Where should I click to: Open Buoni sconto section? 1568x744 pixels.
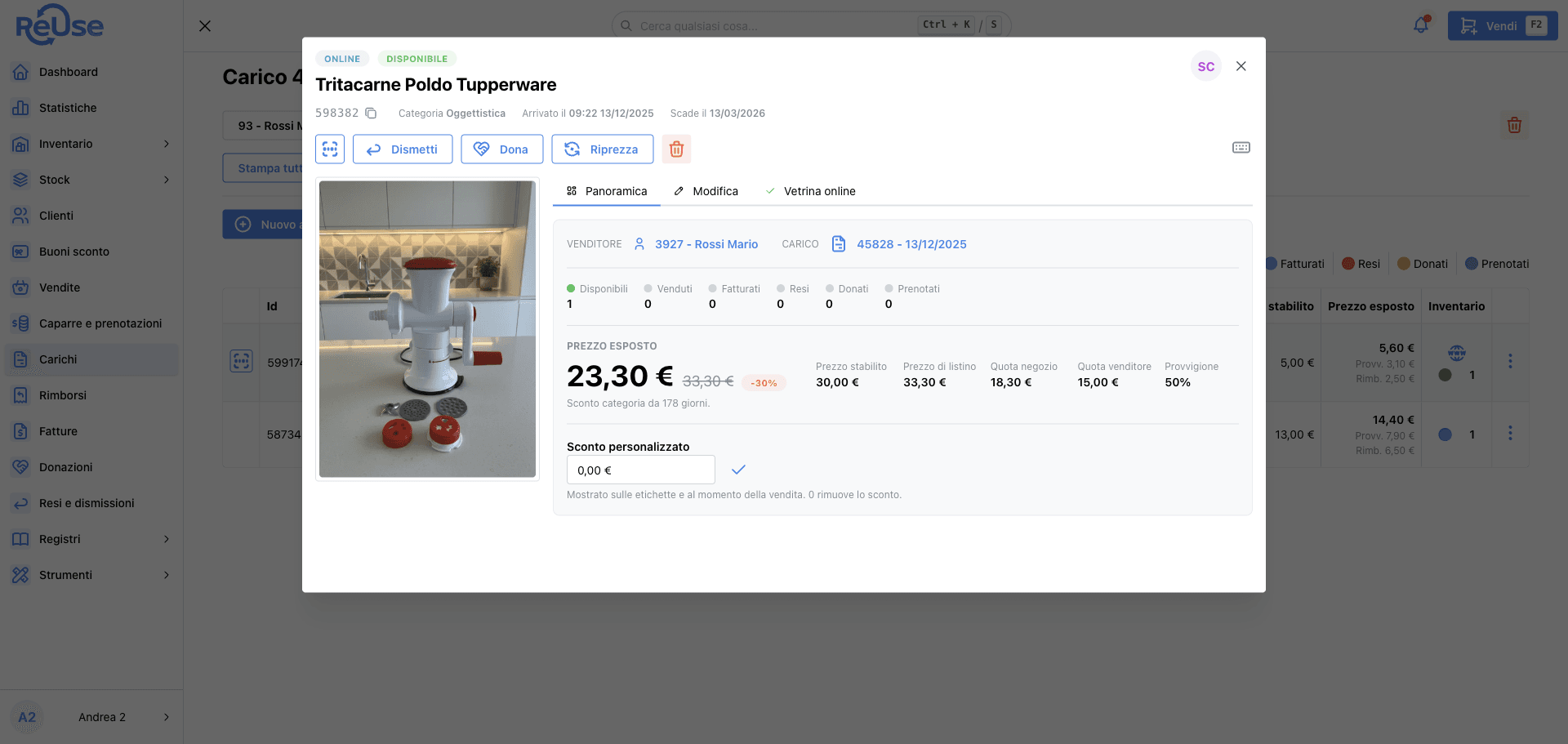(91, 252)
